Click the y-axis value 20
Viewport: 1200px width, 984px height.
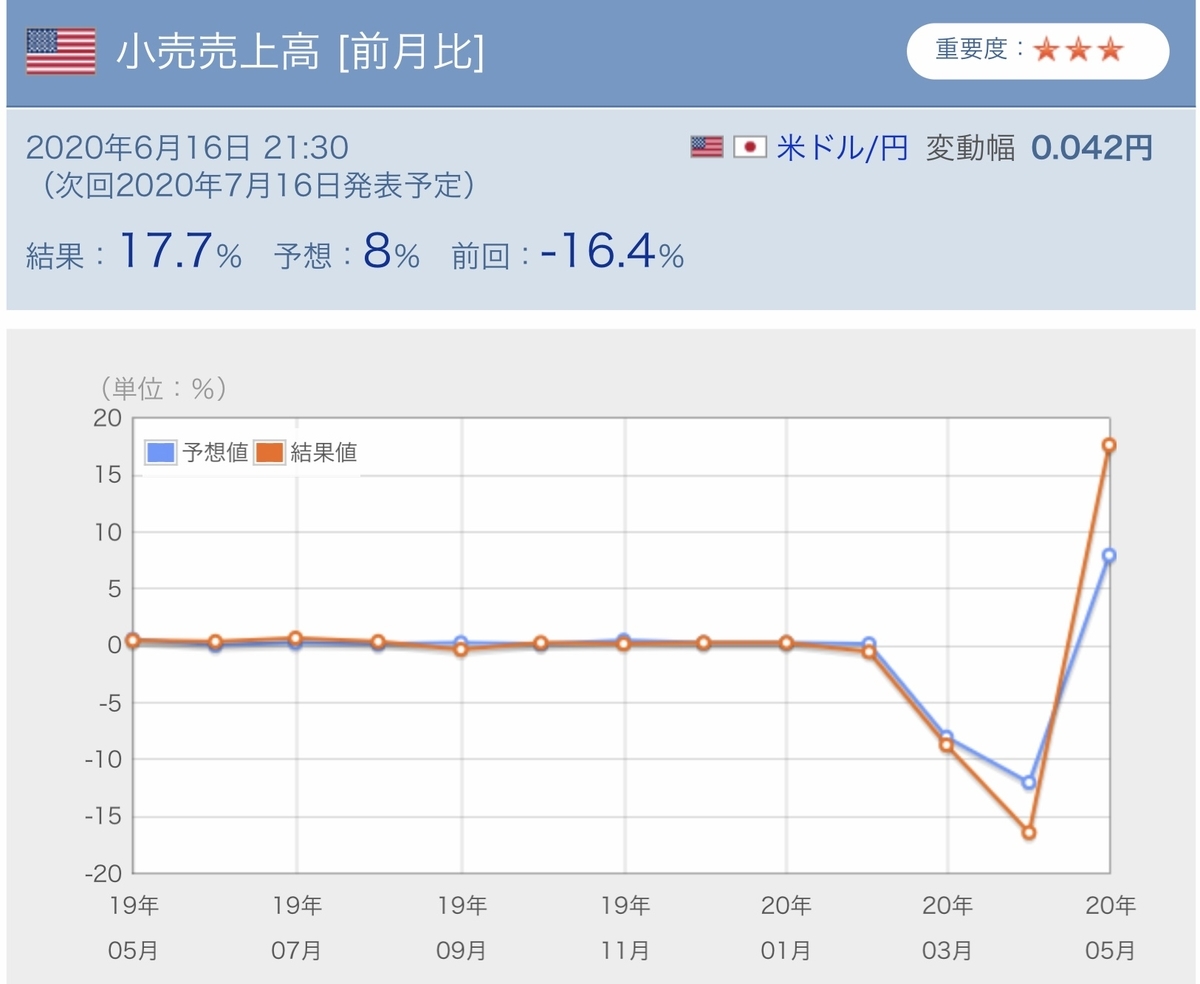[x=107, y=418]
